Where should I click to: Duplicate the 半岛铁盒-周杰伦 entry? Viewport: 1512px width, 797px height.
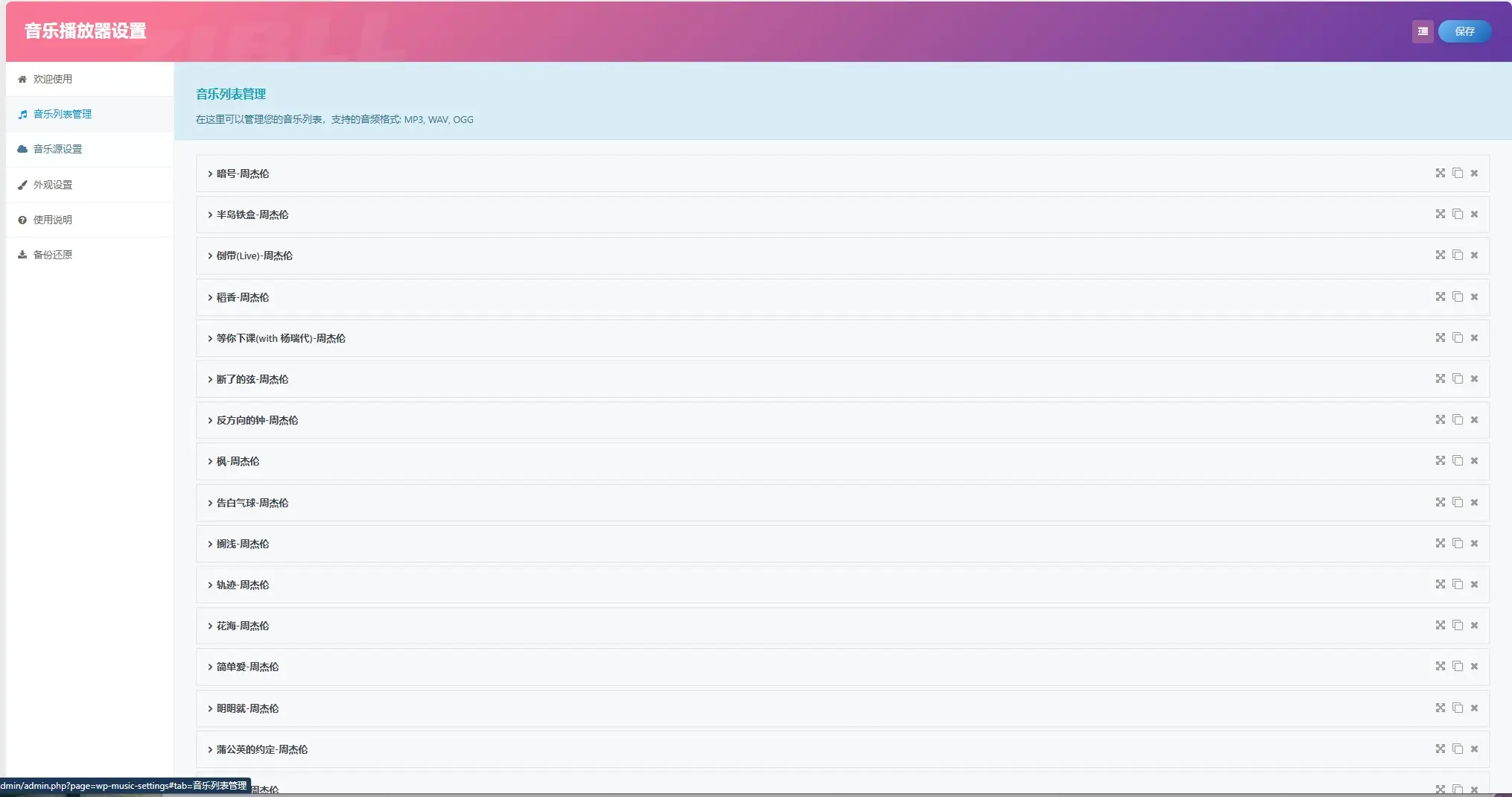(1457, 215)
